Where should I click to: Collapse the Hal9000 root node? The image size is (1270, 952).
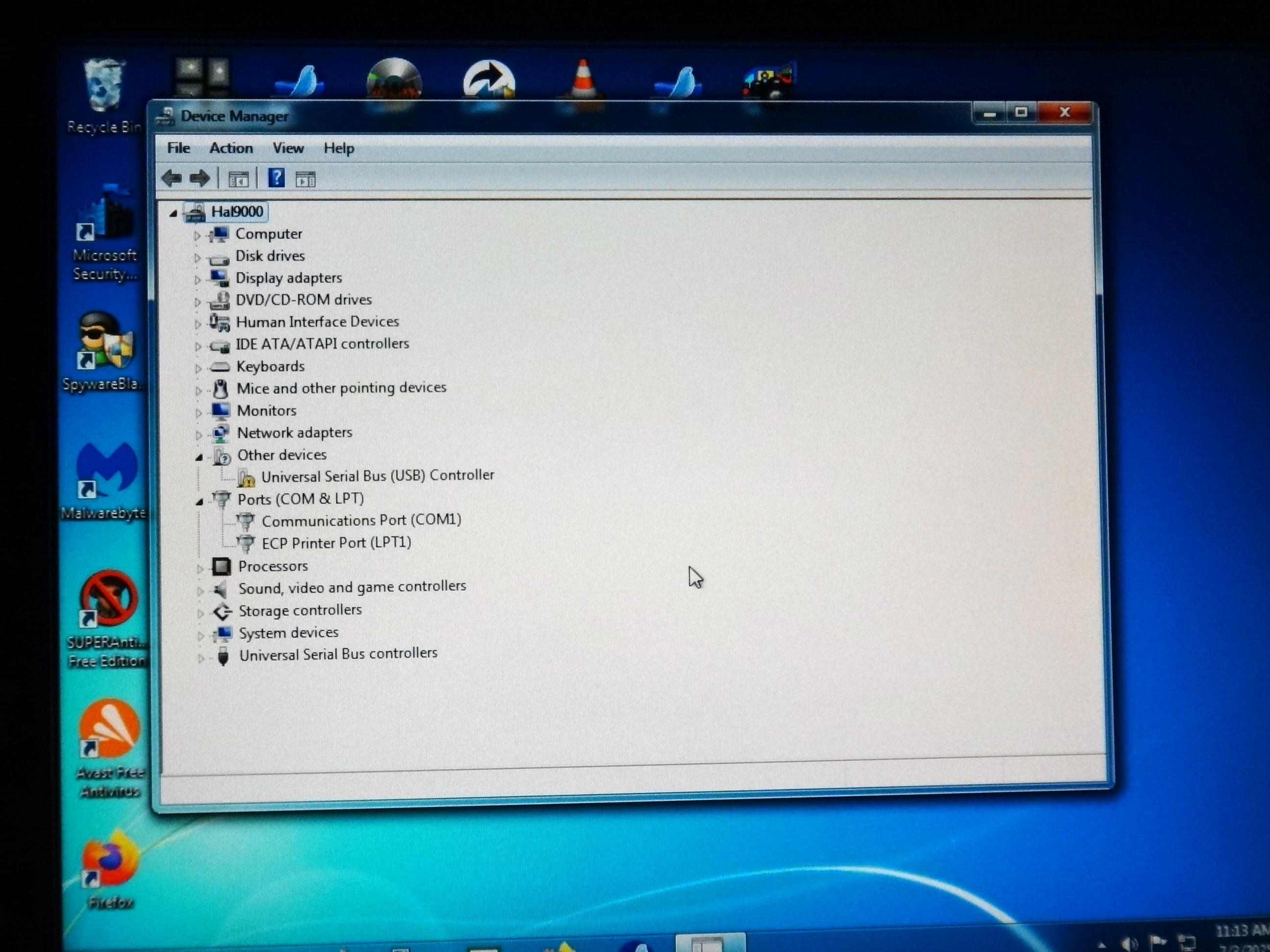pyautogui.click(x=173, y=214)
